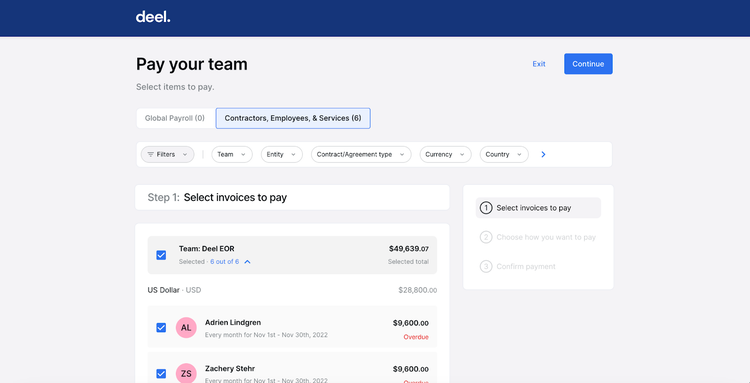Image resolution: width=750 pixels, height=383 pixels.
Task: Click Adrien Lindgren's Overdue status
Action: (416, 337)
